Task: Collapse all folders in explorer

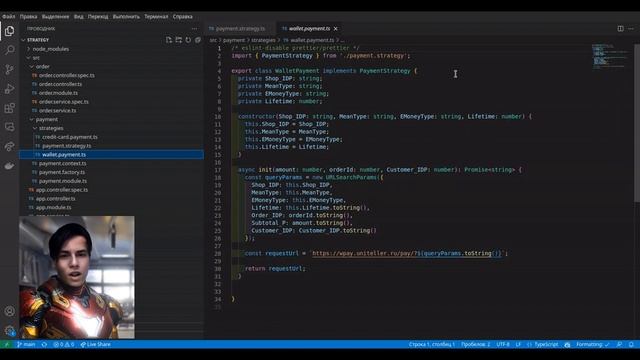Action: pos(198,40)
